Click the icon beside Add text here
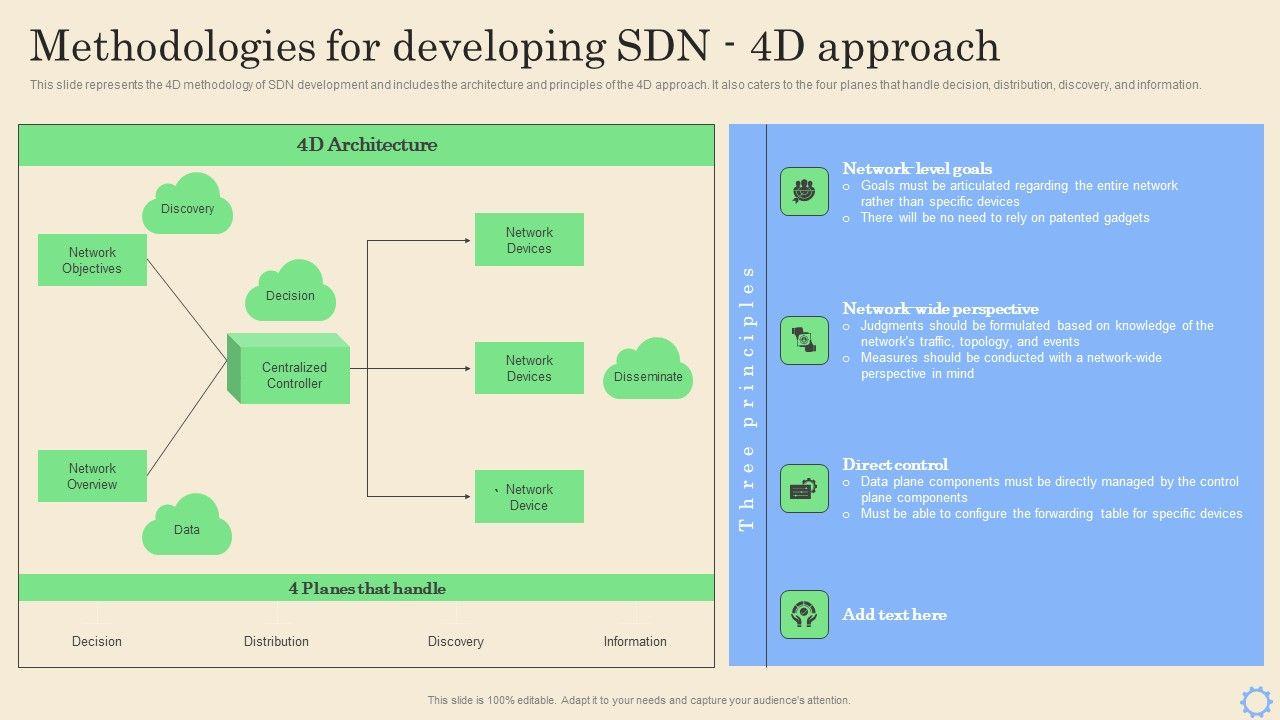The height and width of the screenshot is (720, 1280). [x=804, y=614]
